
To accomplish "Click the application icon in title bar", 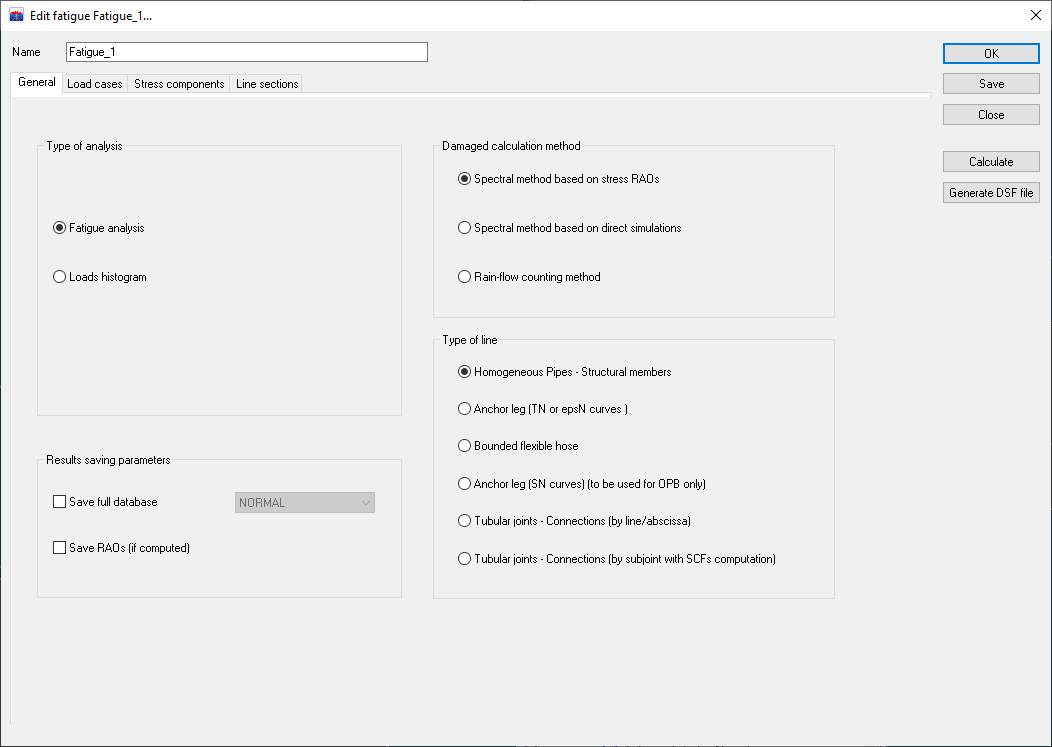I will pos(16,16).
